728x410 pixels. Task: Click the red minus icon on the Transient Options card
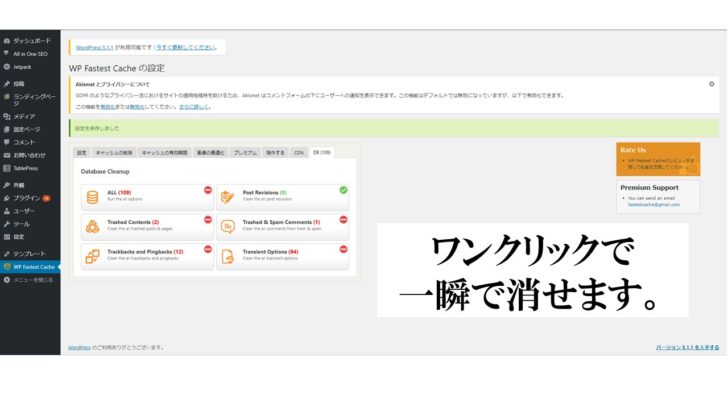[343, 249]
